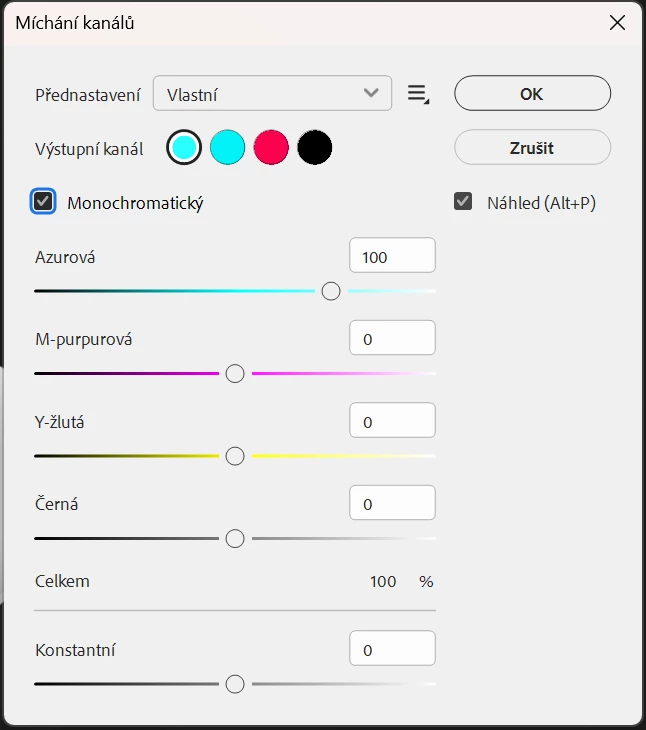Focus the Konstantní value input field
Screen dimensions: 646x730
[x=392, y=649]
